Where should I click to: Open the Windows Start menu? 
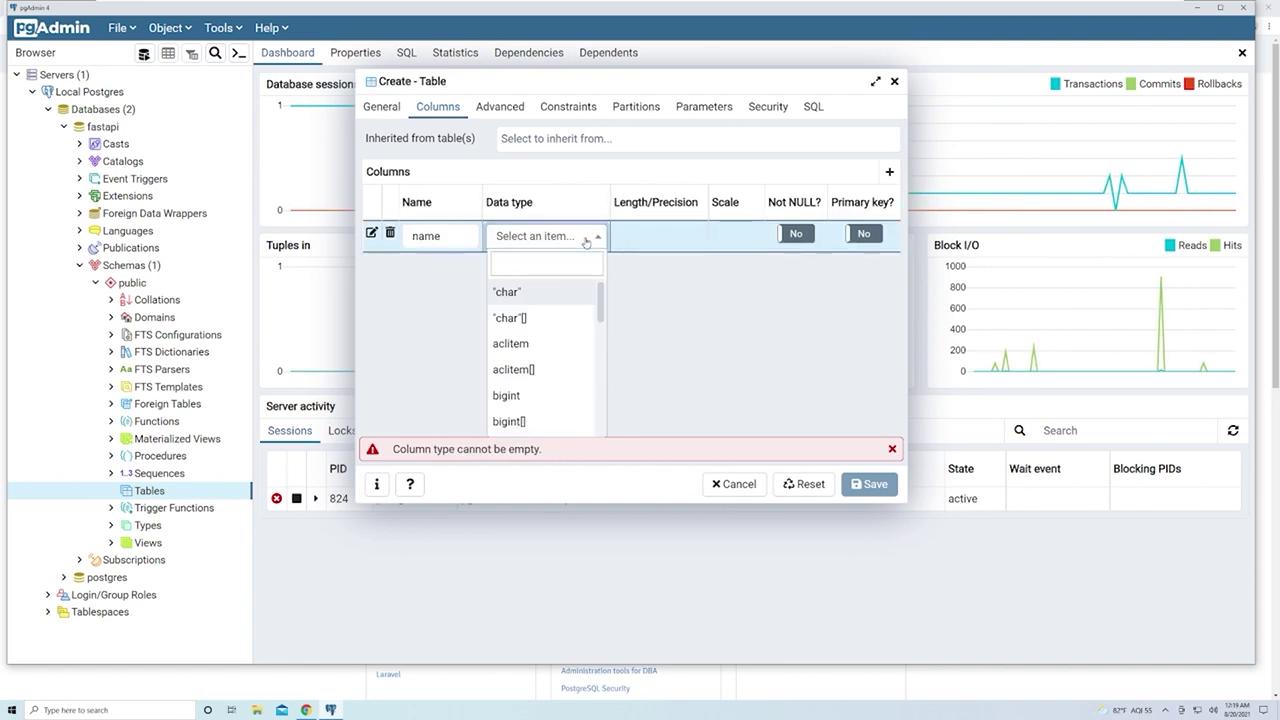pyautogui.click(x=12, y=710)
